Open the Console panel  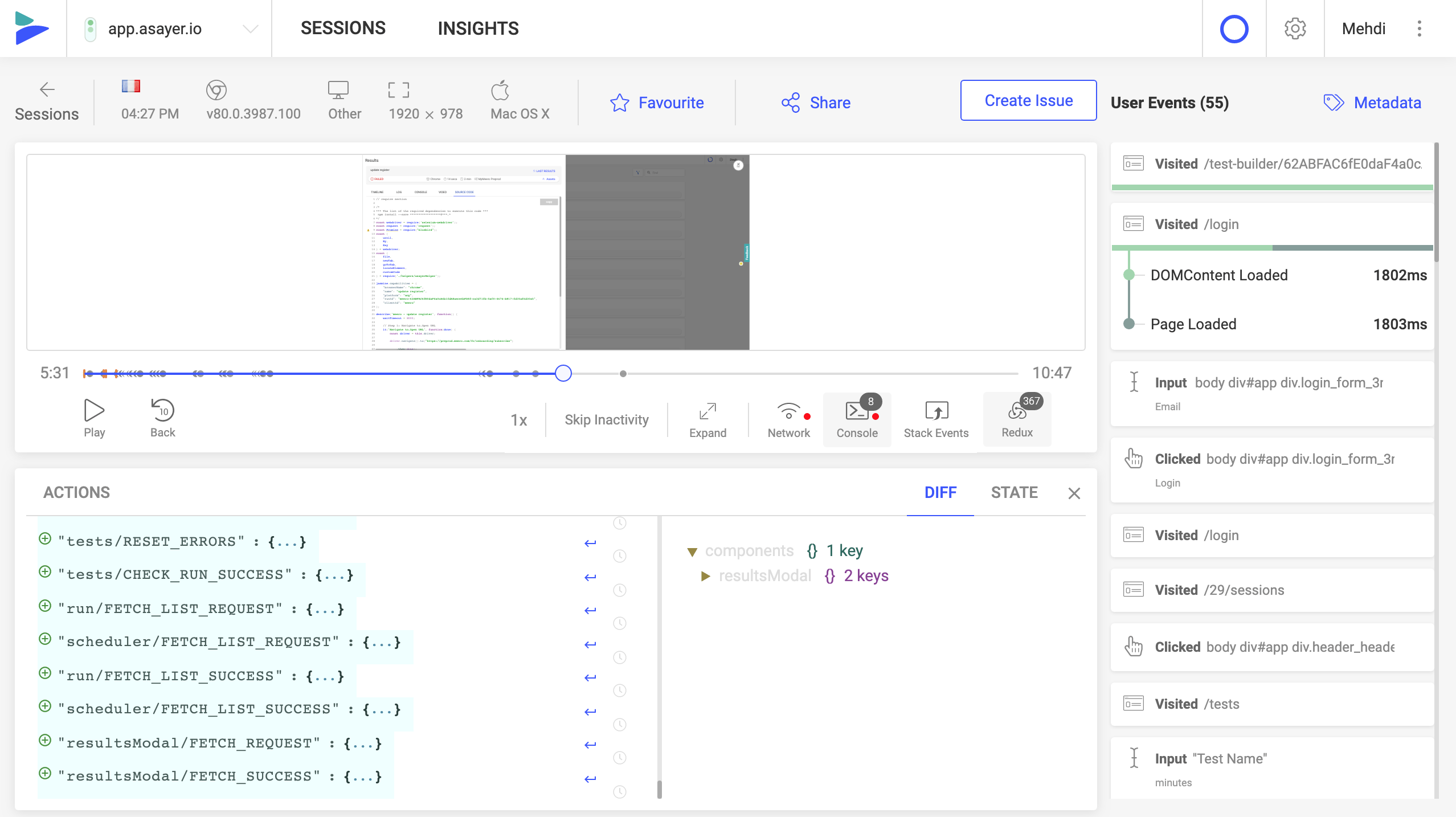[857, 418]
